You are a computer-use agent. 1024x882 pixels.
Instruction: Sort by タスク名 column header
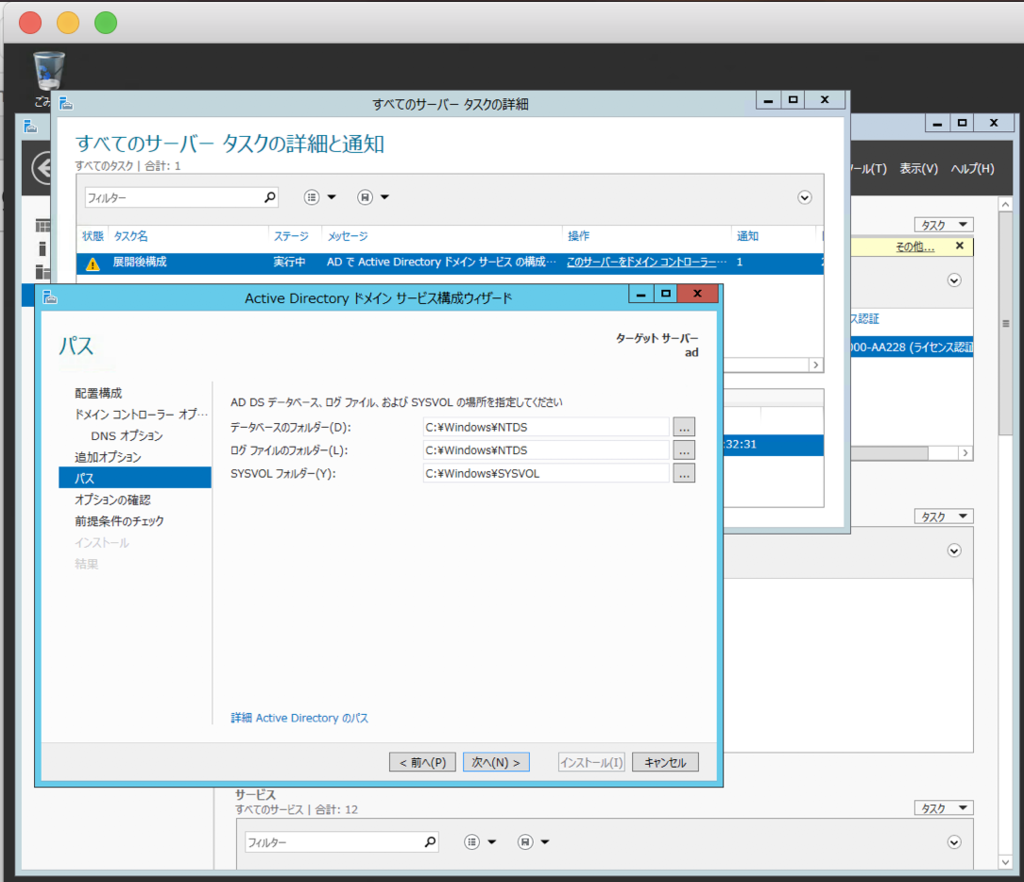click(x=131, y=236)
